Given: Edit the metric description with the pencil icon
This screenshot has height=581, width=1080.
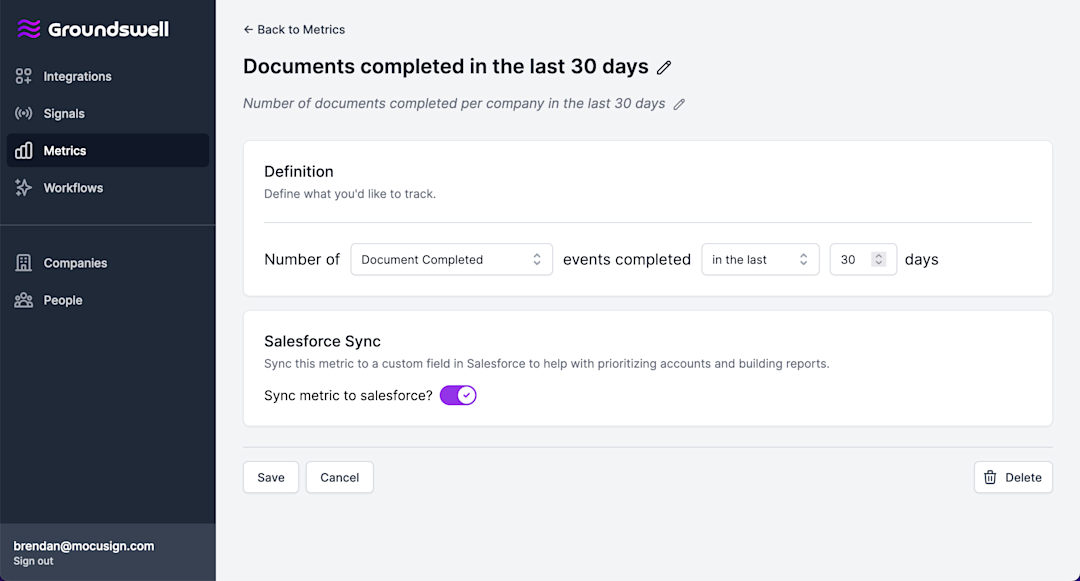Looking at the screenshot, I should pos(679,104).
